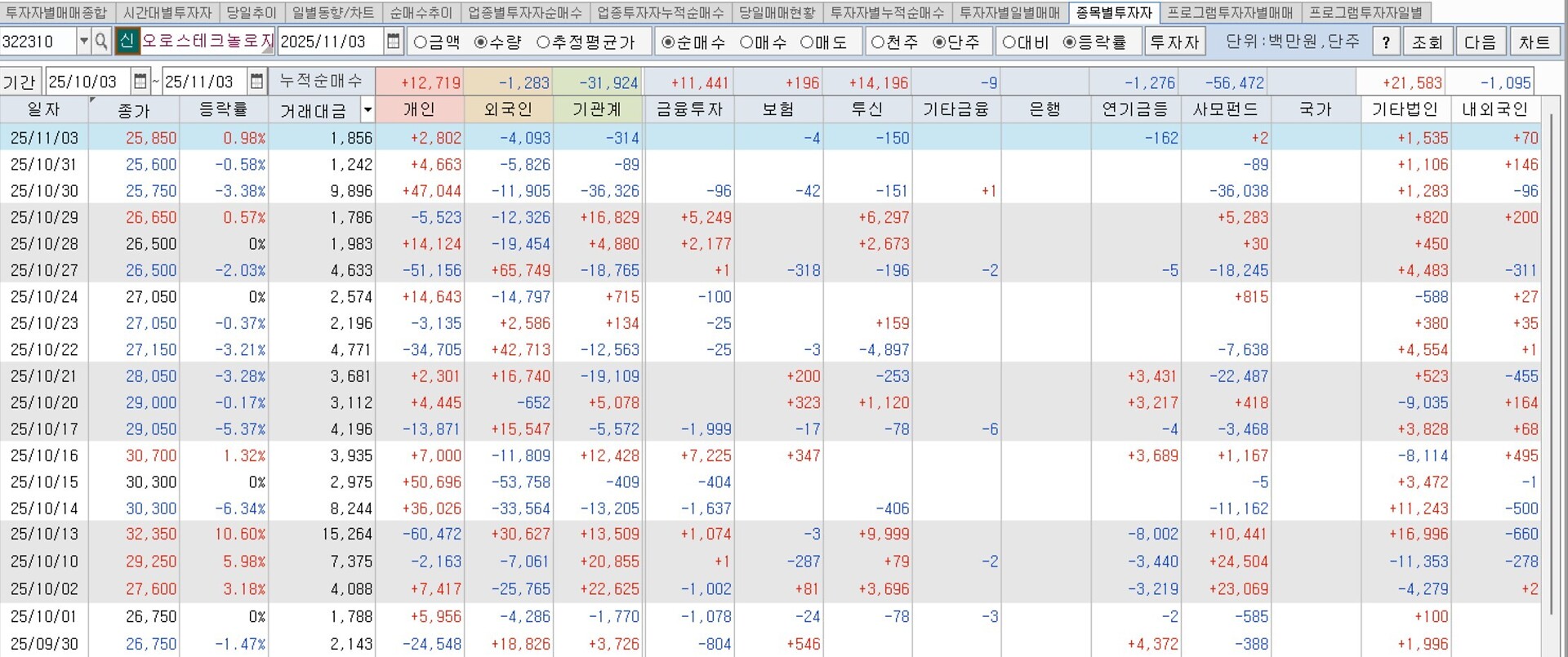Click the ? help button

click(1386, 42)
